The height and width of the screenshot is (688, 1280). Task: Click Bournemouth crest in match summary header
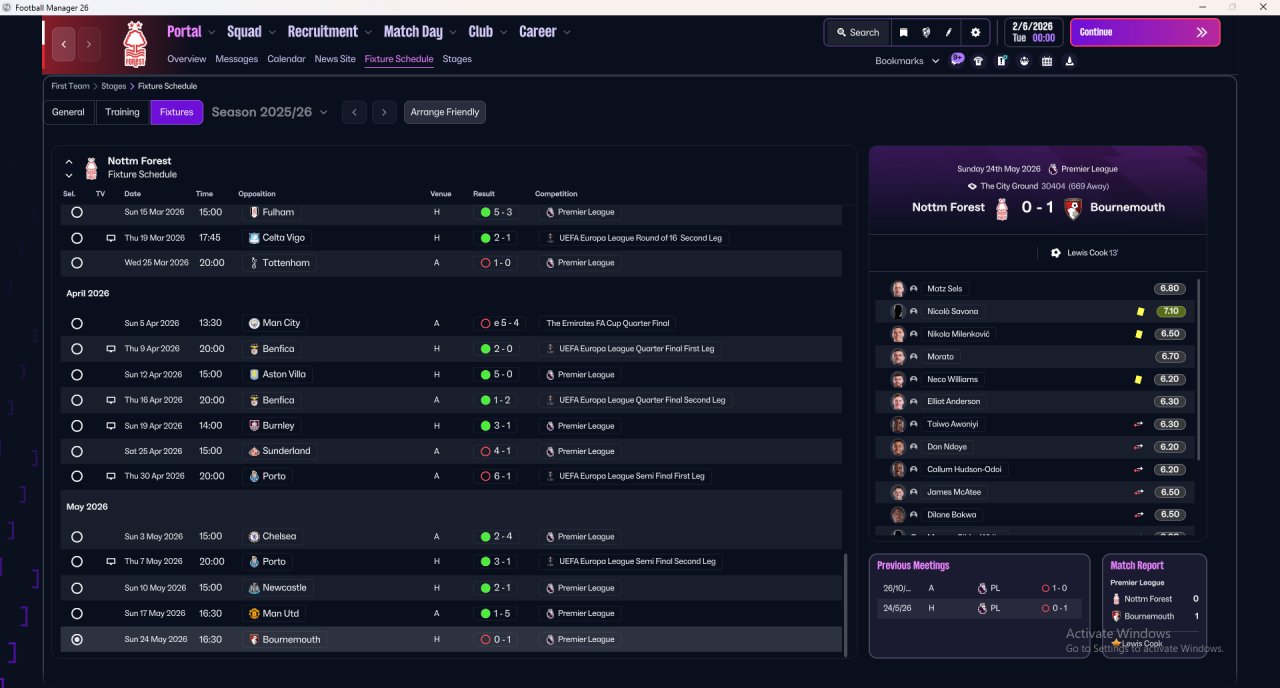point(1073,208)
